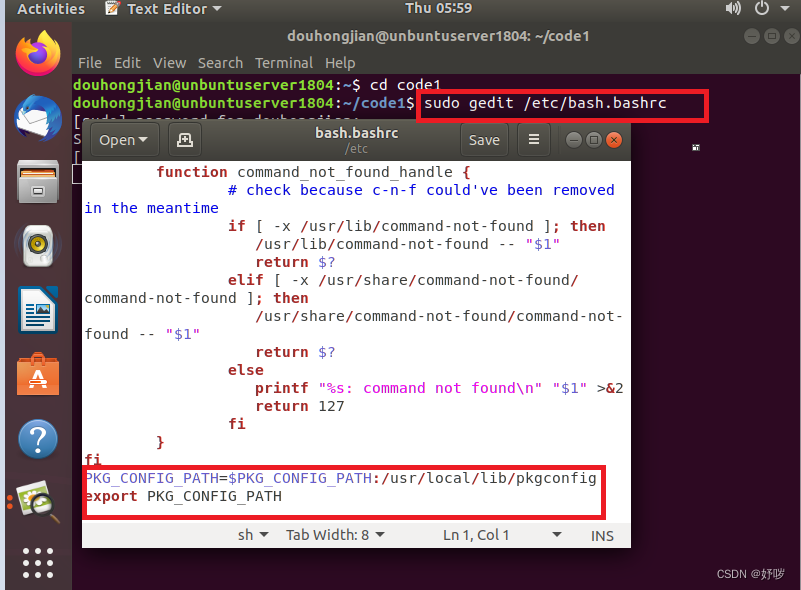This screenshot has height=590, width=801.
Task: Save the bash.bashrc file
Action: click(484, 139)
